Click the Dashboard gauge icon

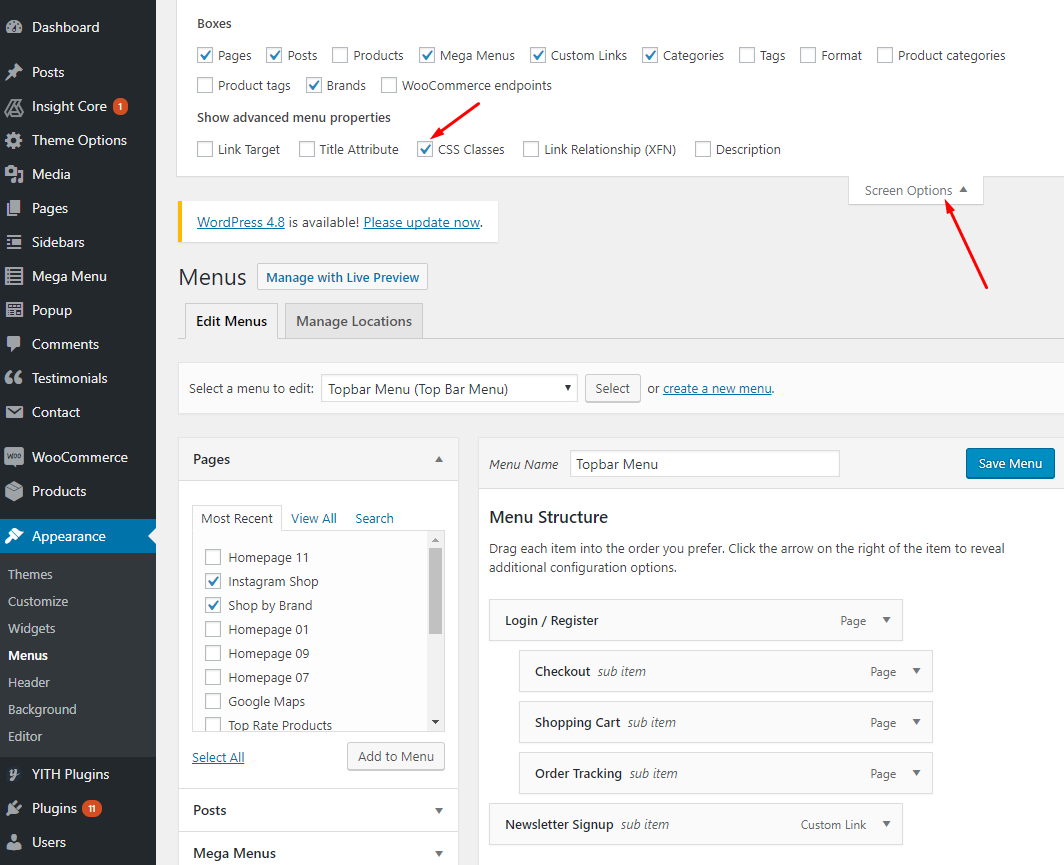(14, 27)
